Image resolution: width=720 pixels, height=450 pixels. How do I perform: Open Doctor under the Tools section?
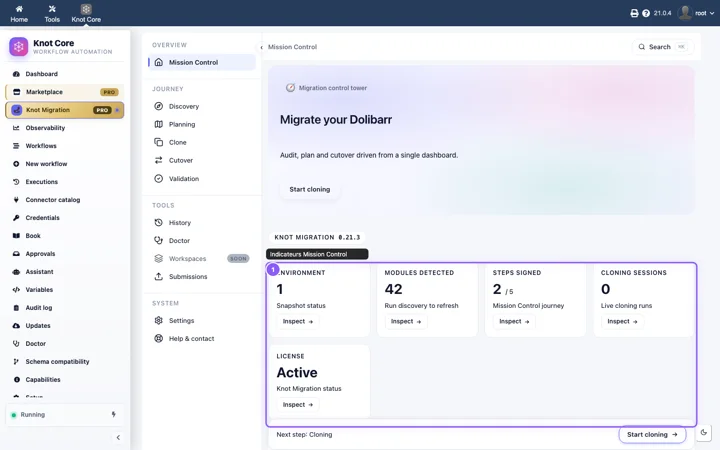(x=202, y=241)
